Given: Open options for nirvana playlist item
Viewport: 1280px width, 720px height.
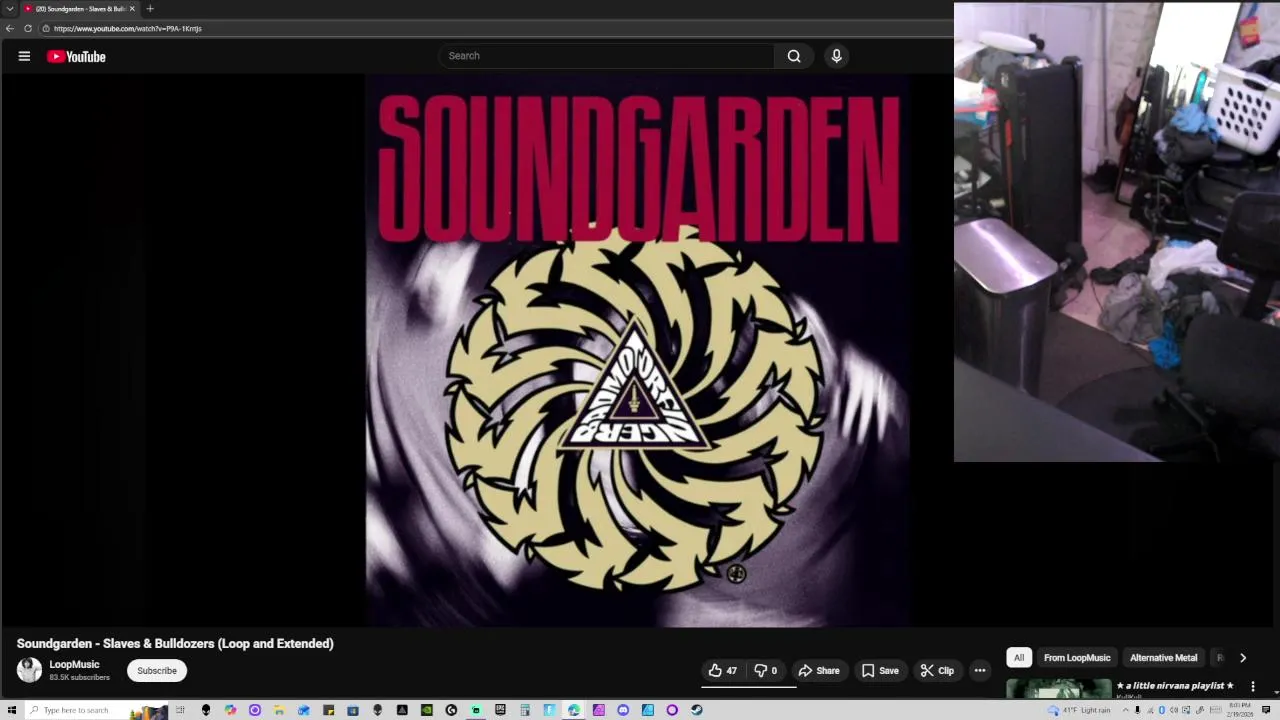Looking at the screenshot, I should click(1253, 687).
